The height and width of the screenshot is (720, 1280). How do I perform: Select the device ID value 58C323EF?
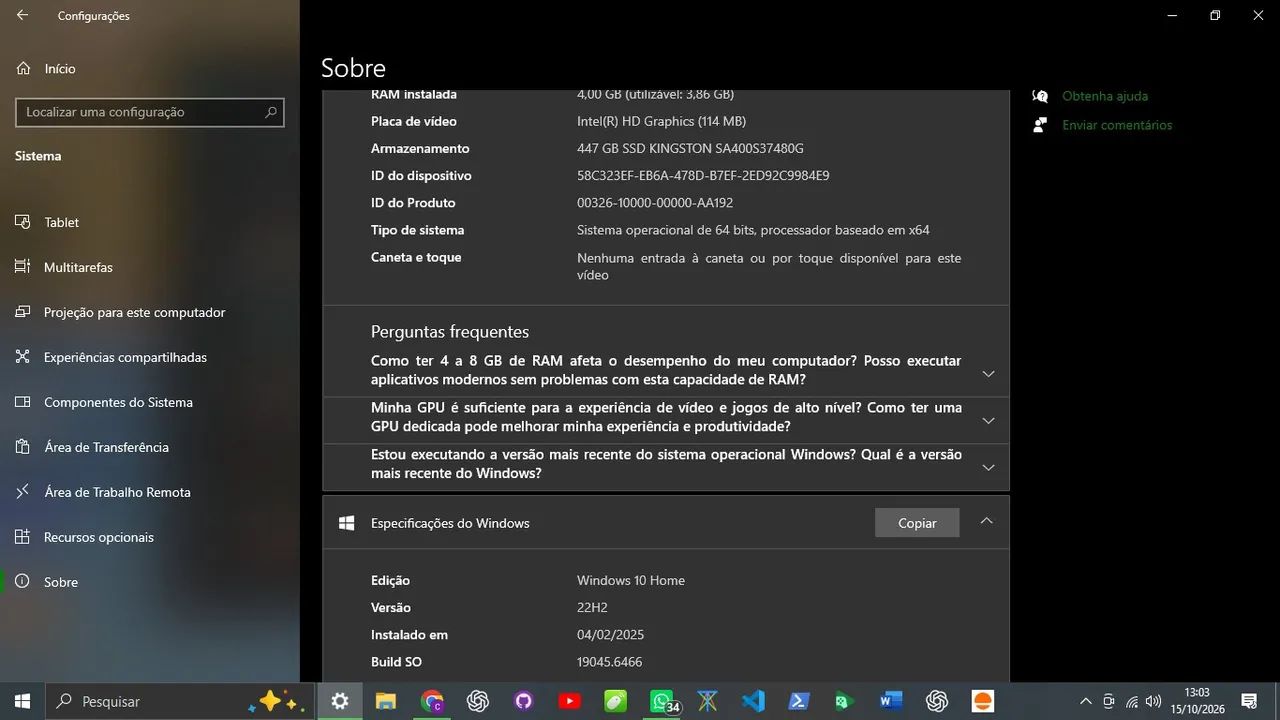pyautogui.click(x=703, y=175)
